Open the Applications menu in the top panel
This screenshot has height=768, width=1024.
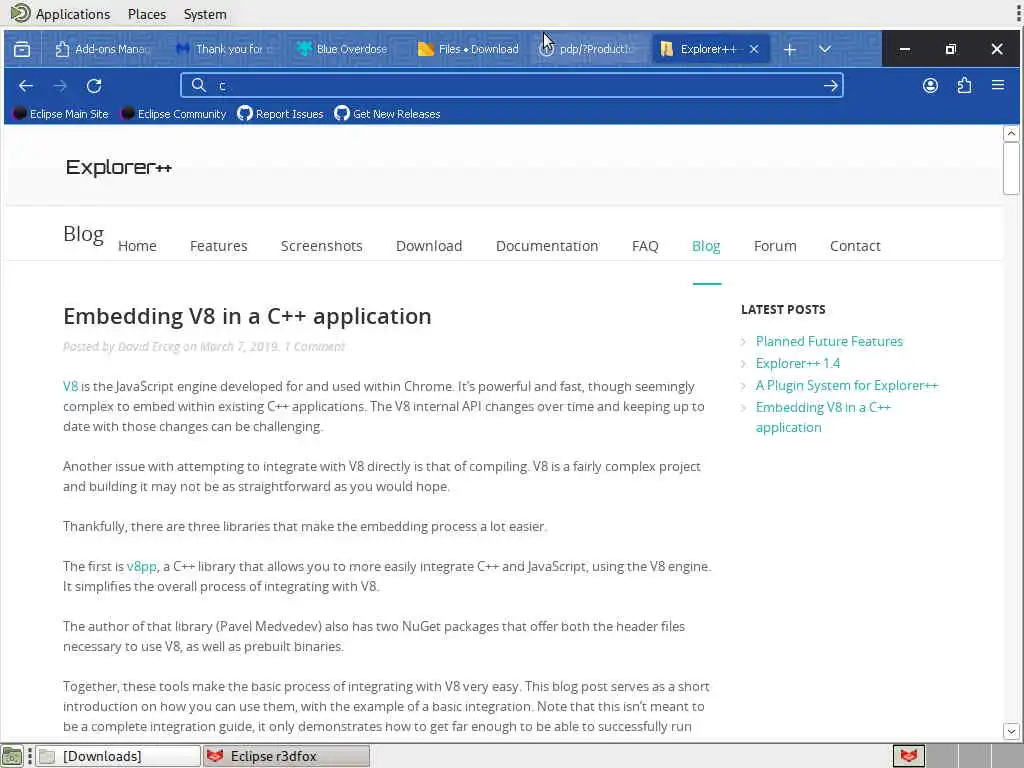pyautogui.click(x=61, y=14)
